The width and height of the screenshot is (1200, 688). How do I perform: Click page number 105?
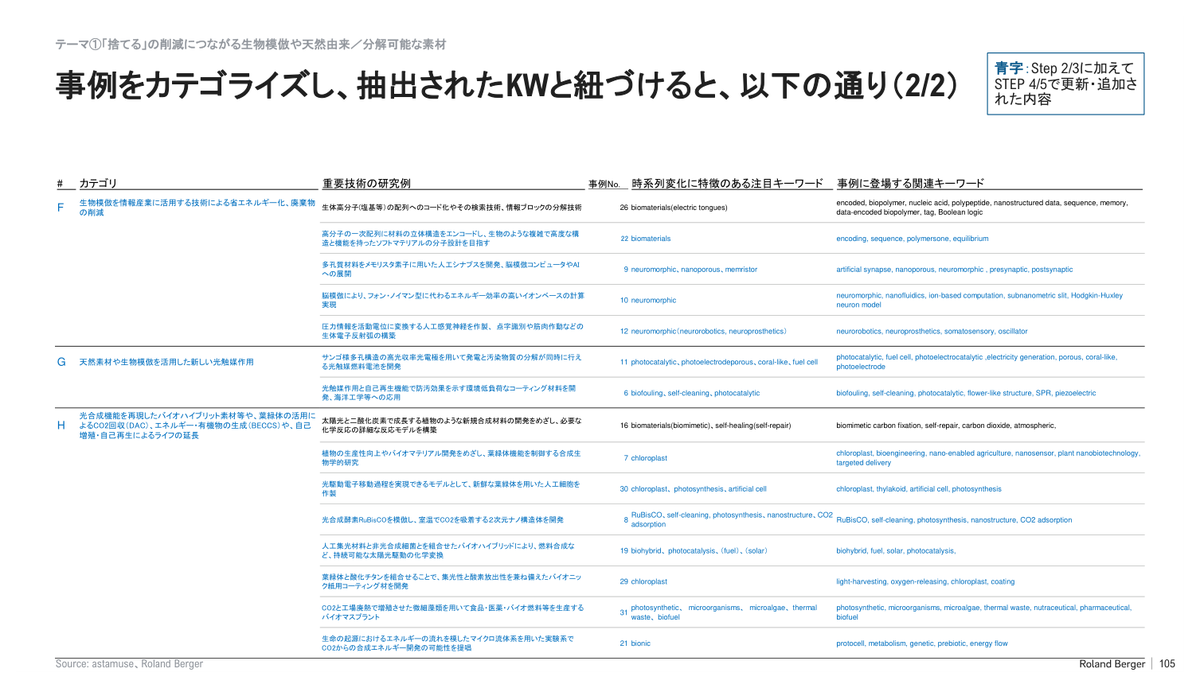[x=1166, y=664]
